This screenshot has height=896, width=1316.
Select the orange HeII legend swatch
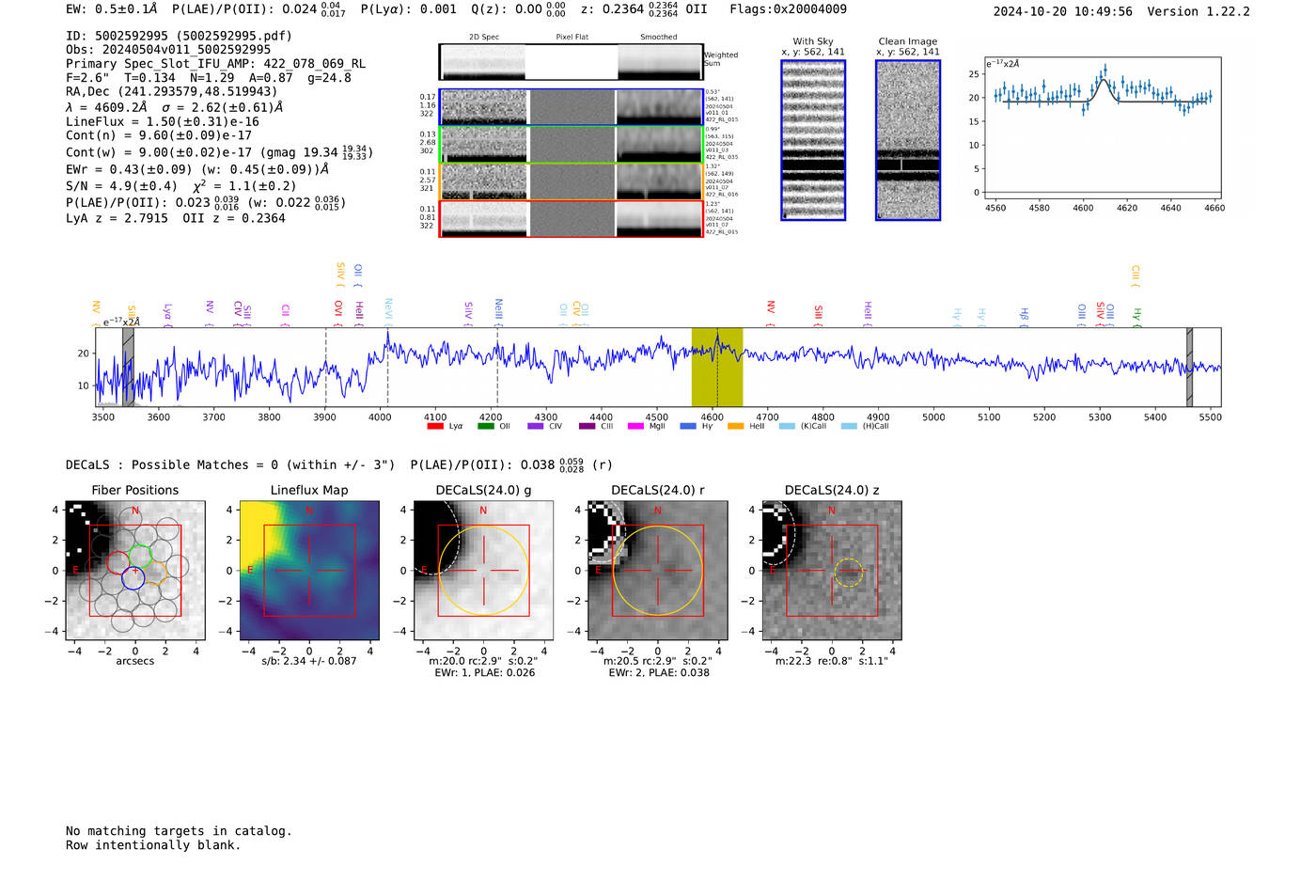pos(735,426)
